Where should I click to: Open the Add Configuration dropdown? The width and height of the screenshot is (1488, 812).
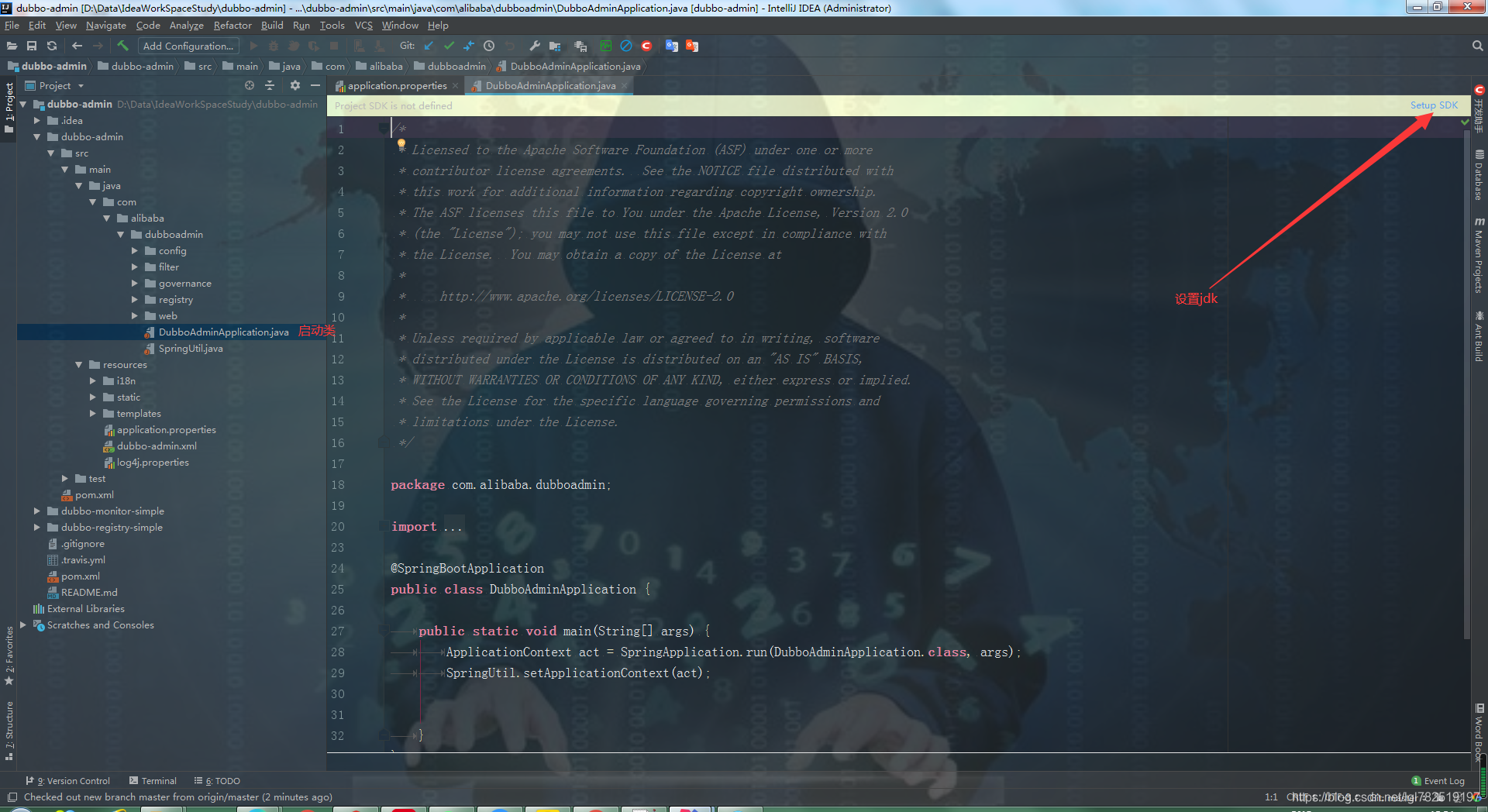pos(188,46)
